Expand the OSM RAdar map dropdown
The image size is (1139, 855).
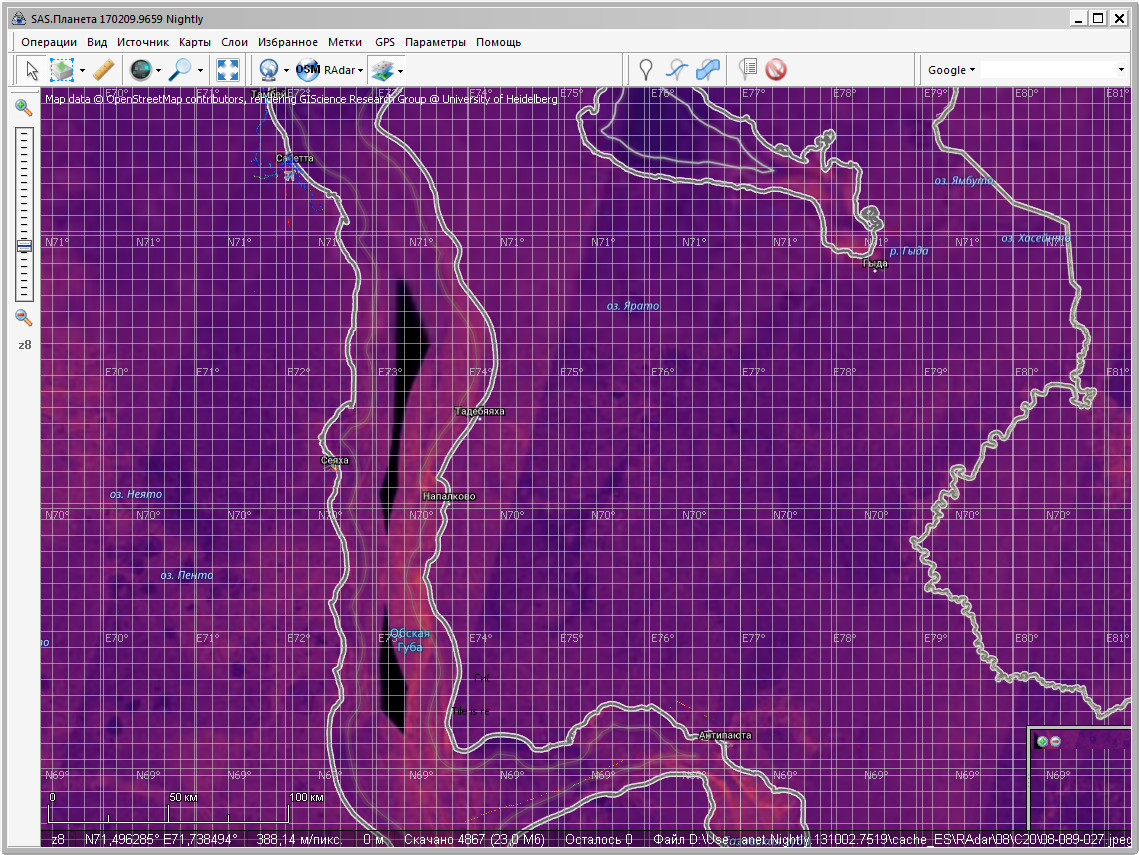[x=361, y=71]
